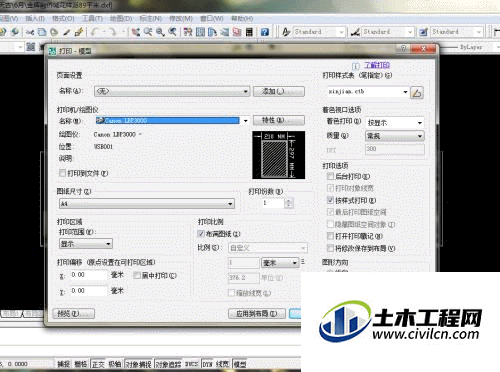Open the page setup 名称 dropdown
Viewport: 500px width, 372px height.
[x=172, y=91]
